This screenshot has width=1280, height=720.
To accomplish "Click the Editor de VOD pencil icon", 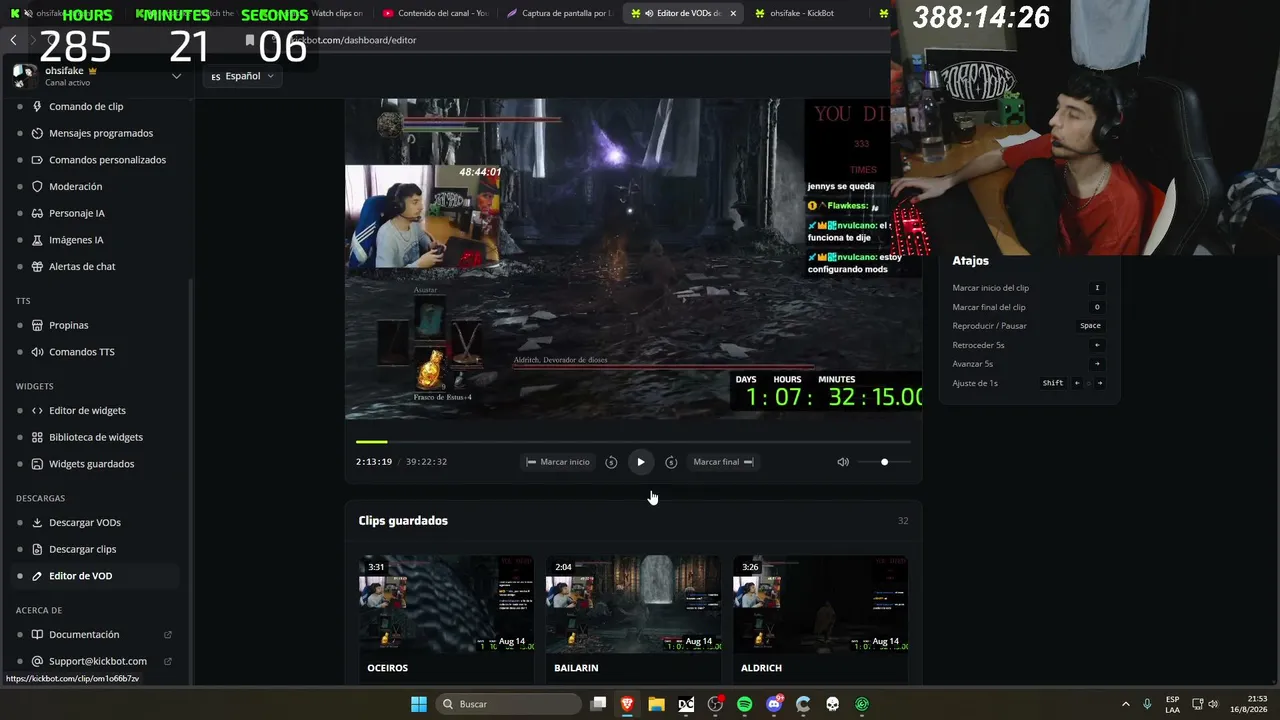I will click(x=37, y=576).
